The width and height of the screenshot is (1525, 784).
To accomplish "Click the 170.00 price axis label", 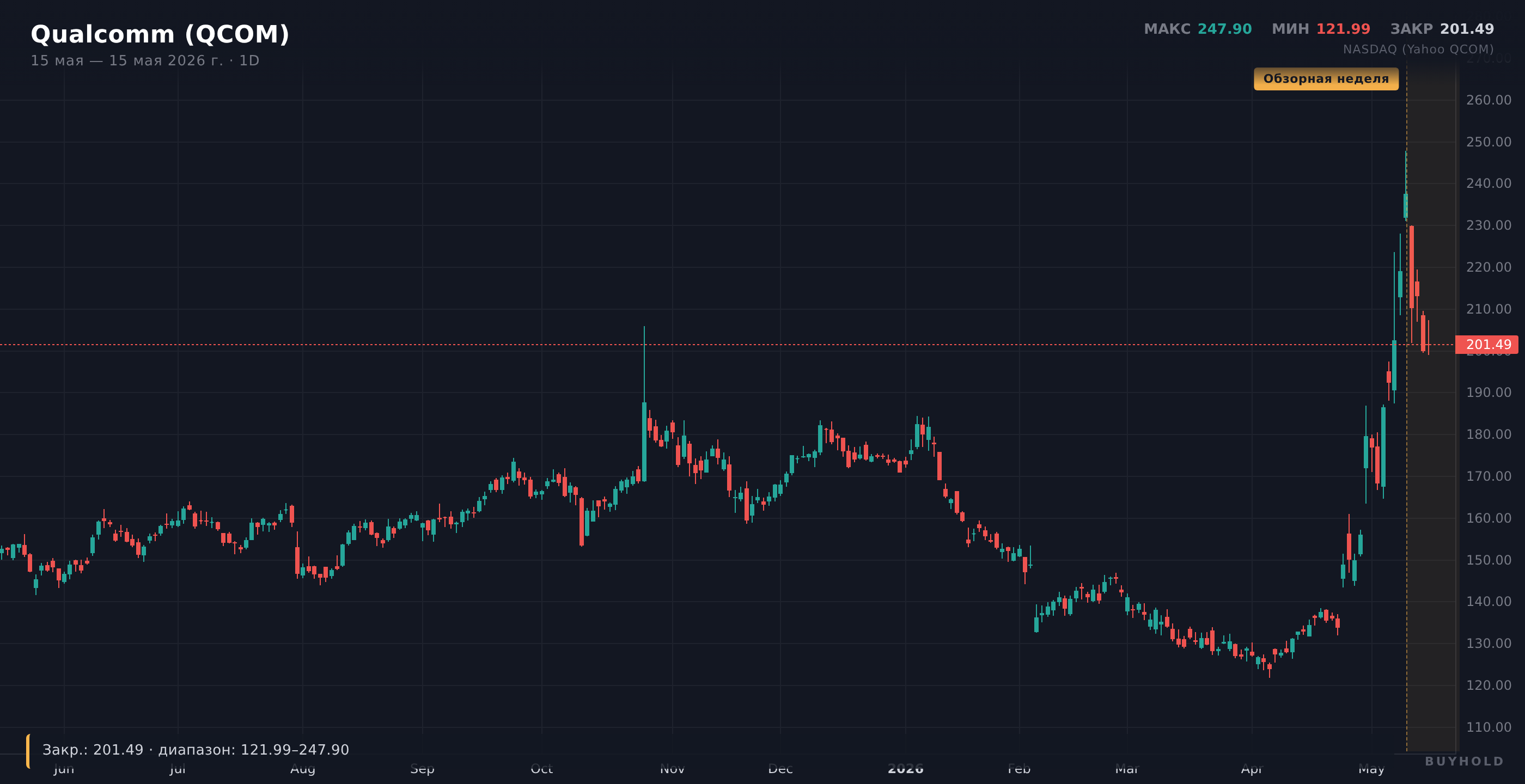I will [x=1489, y=476].
